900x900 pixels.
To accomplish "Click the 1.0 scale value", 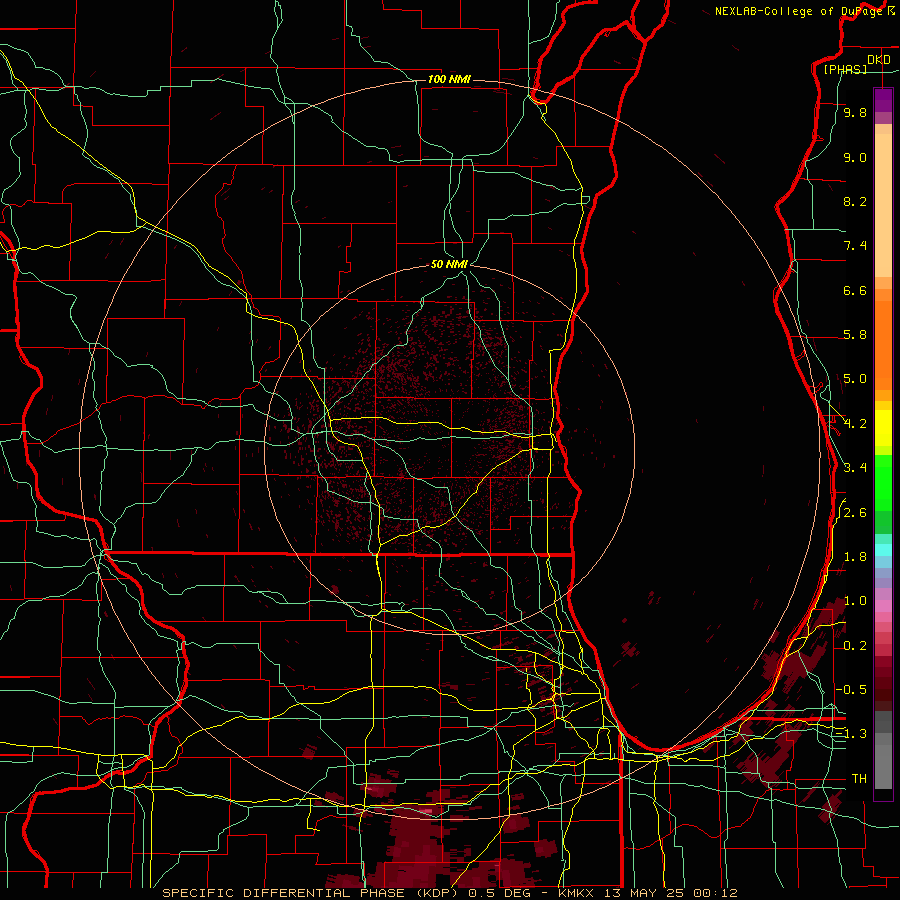I will [x=855, y=601].
